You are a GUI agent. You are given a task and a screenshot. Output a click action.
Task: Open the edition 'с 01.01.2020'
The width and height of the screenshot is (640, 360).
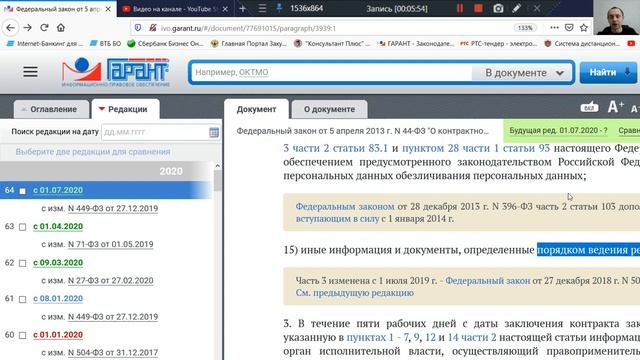(x=58, y=335)
